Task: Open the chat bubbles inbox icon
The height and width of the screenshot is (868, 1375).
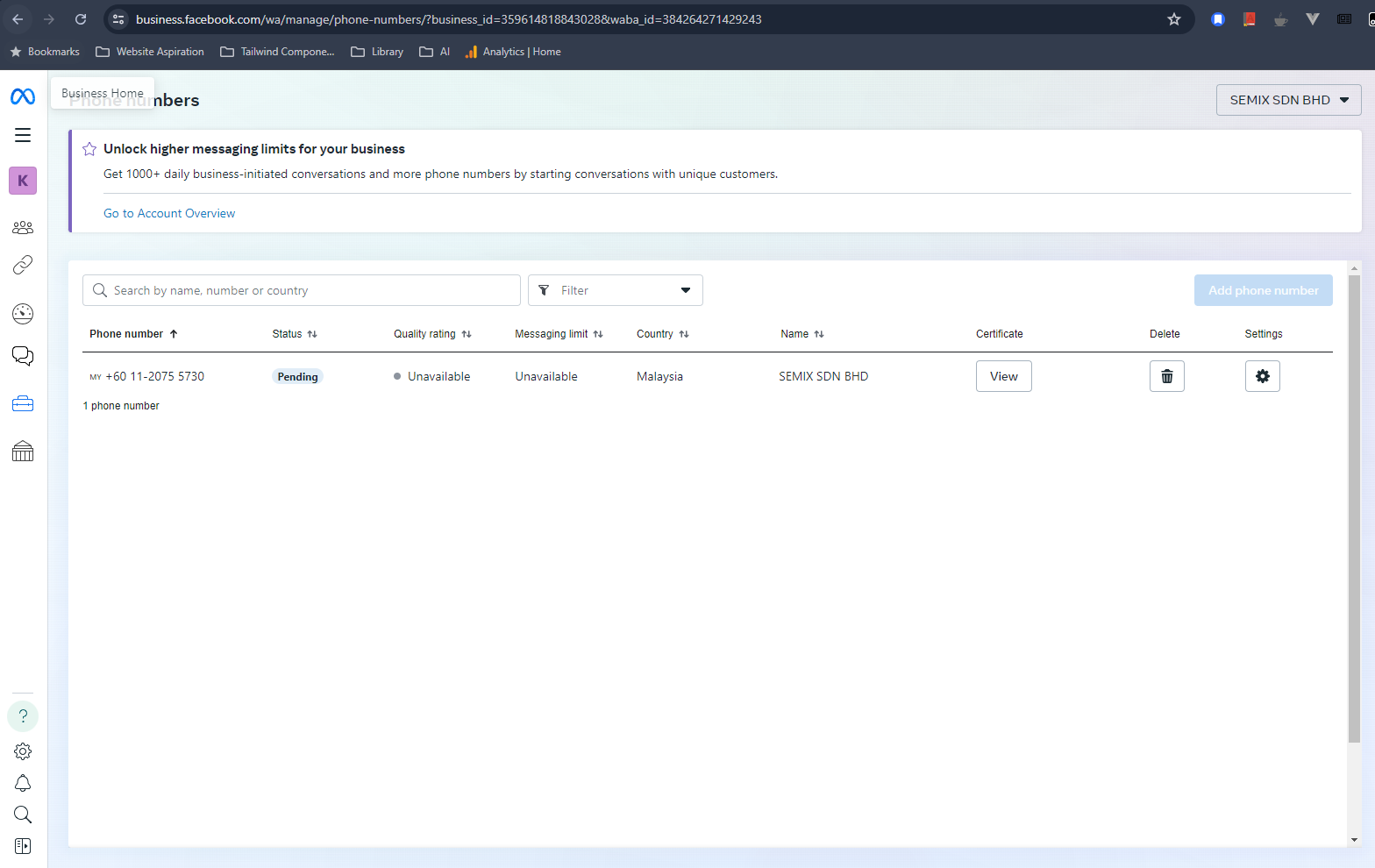Action: (x=23, y=355)
